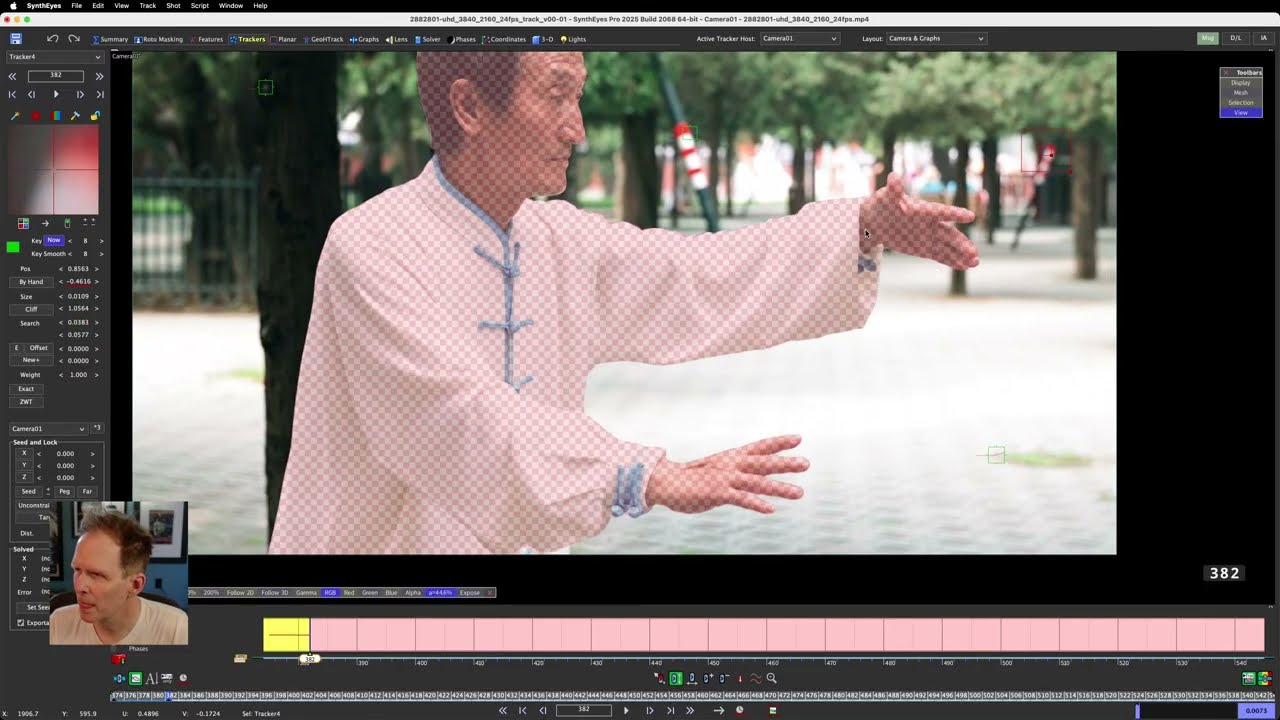Screen dimensions: 1280x720
Task: Click the By Hand button
Action: 31,282
